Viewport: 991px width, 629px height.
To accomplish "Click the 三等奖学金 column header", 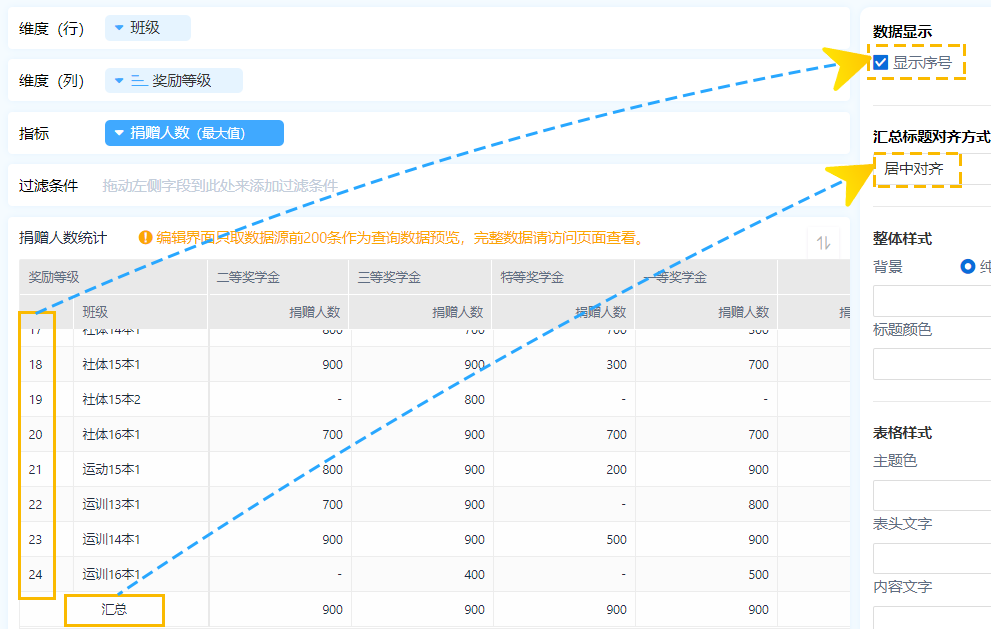I will (390, 277).
